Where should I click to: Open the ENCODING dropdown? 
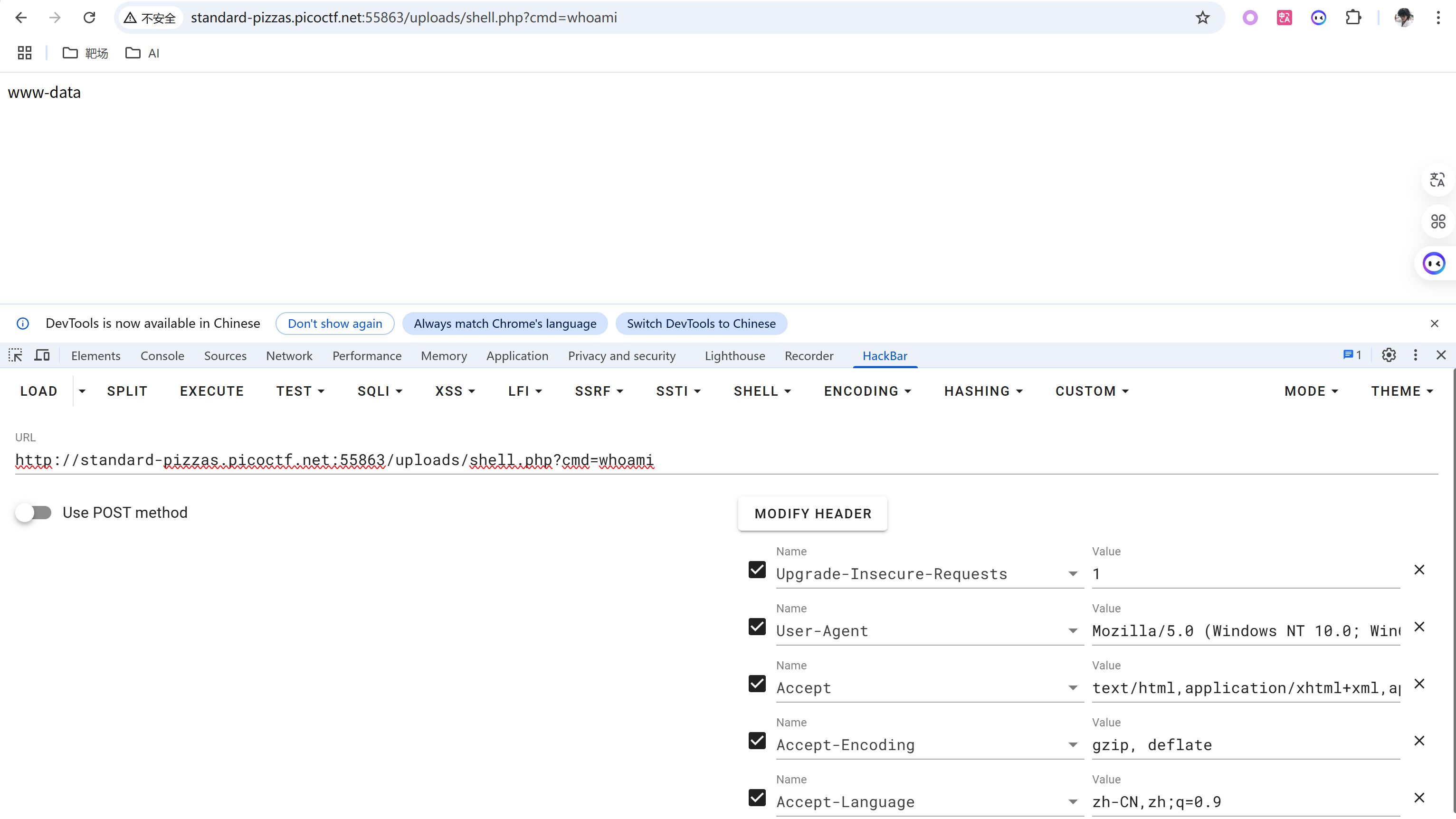point(867,391)
